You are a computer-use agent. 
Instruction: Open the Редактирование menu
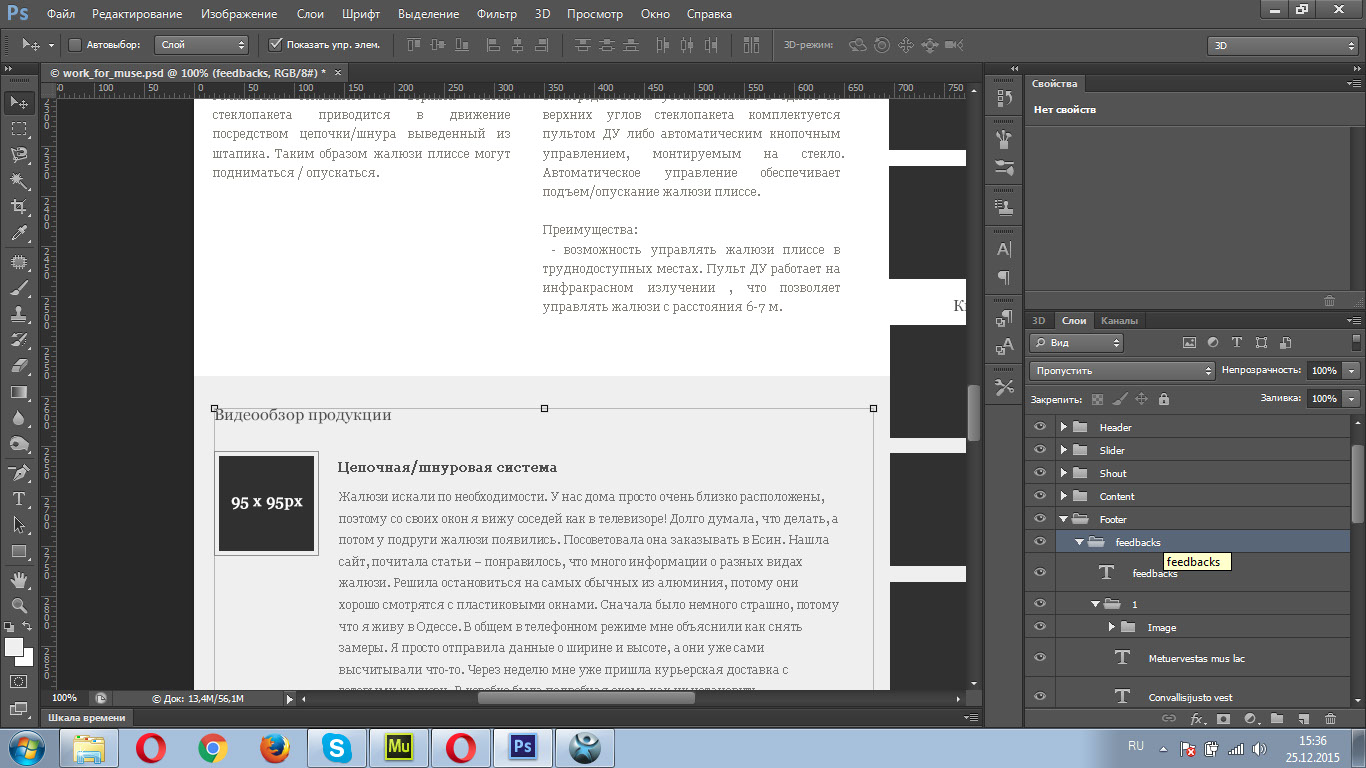137,14
